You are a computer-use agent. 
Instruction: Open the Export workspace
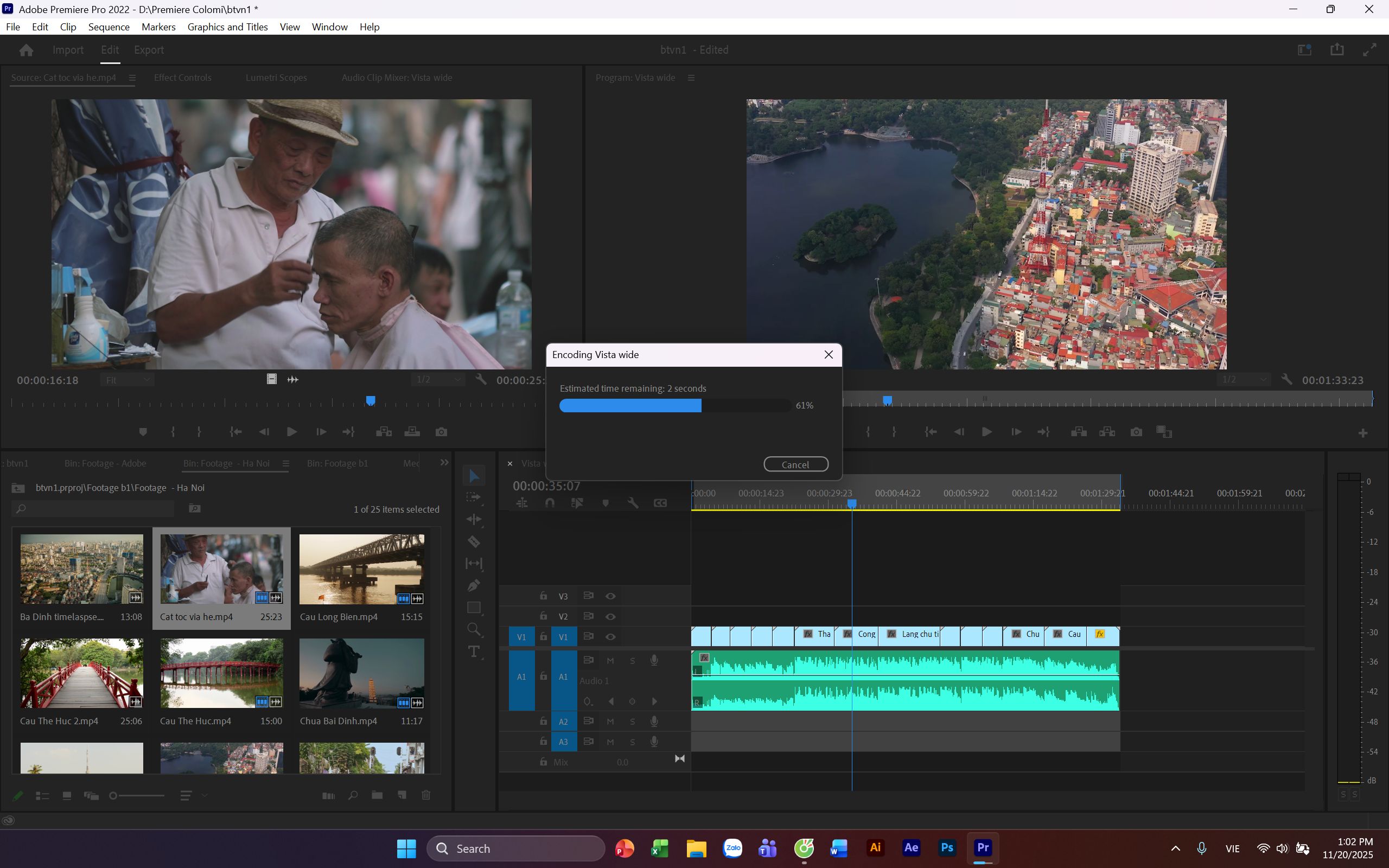click(x=149, y=50)
